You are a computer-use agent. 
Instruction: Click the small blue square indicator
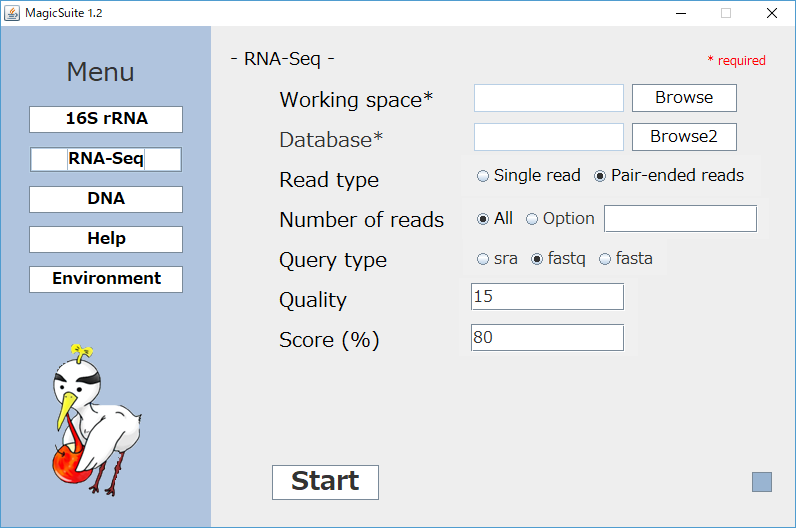click(x=761, y=482)
